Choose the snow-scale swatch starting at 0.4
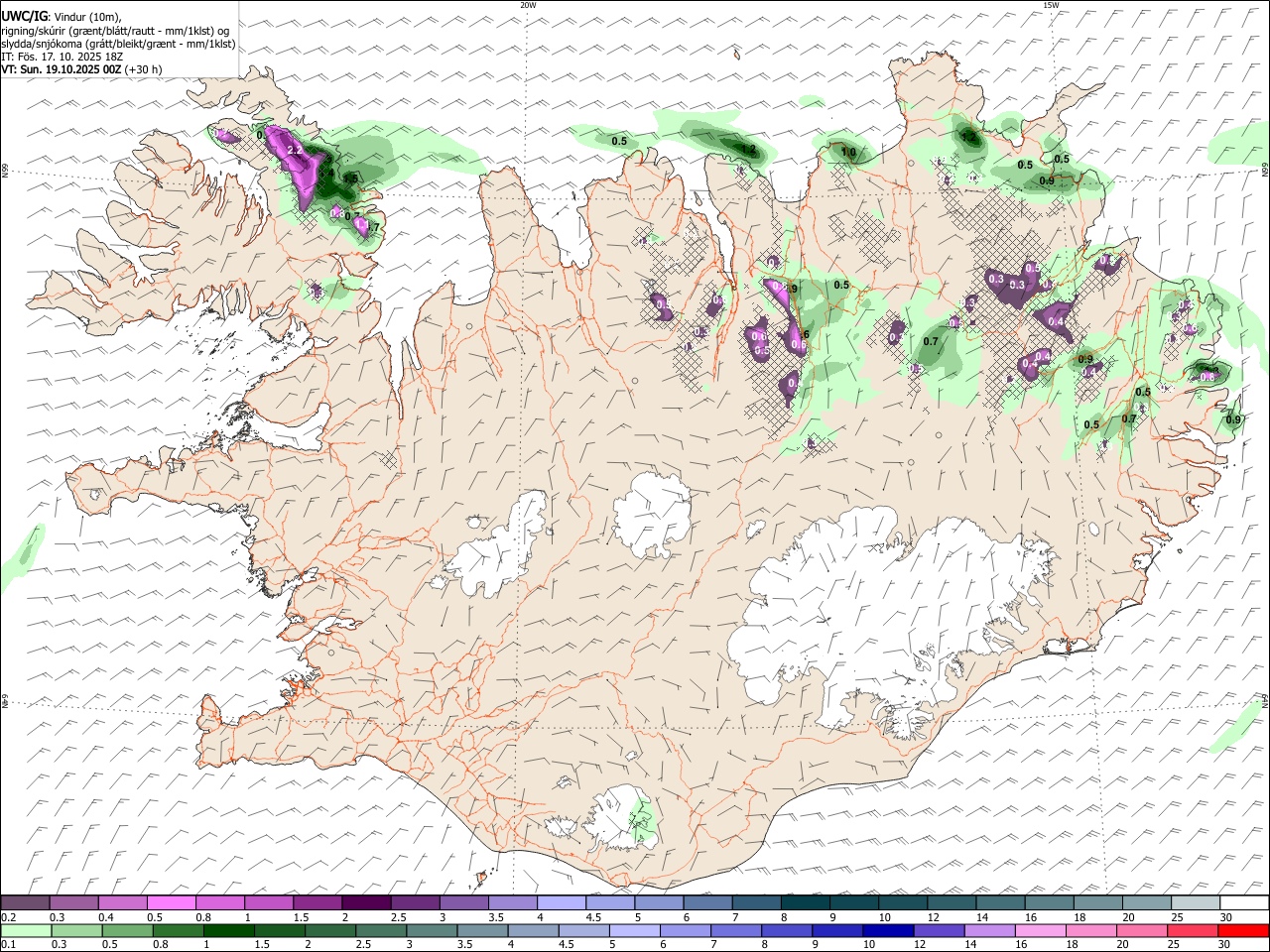1270x952 pixels. pyautogui.click(x=122, y=903)
